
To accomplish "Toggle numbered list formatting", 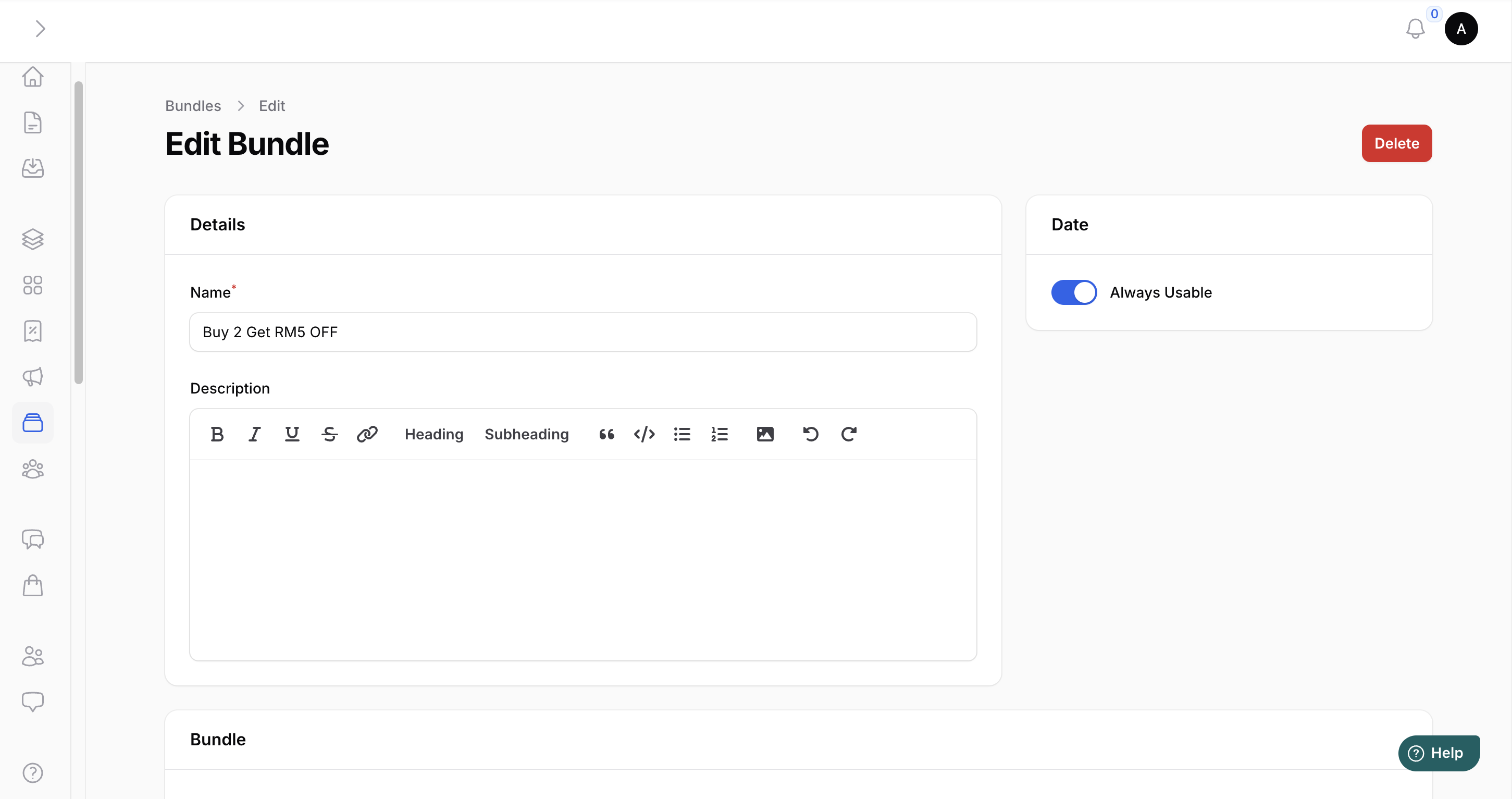I will [719, 434].
